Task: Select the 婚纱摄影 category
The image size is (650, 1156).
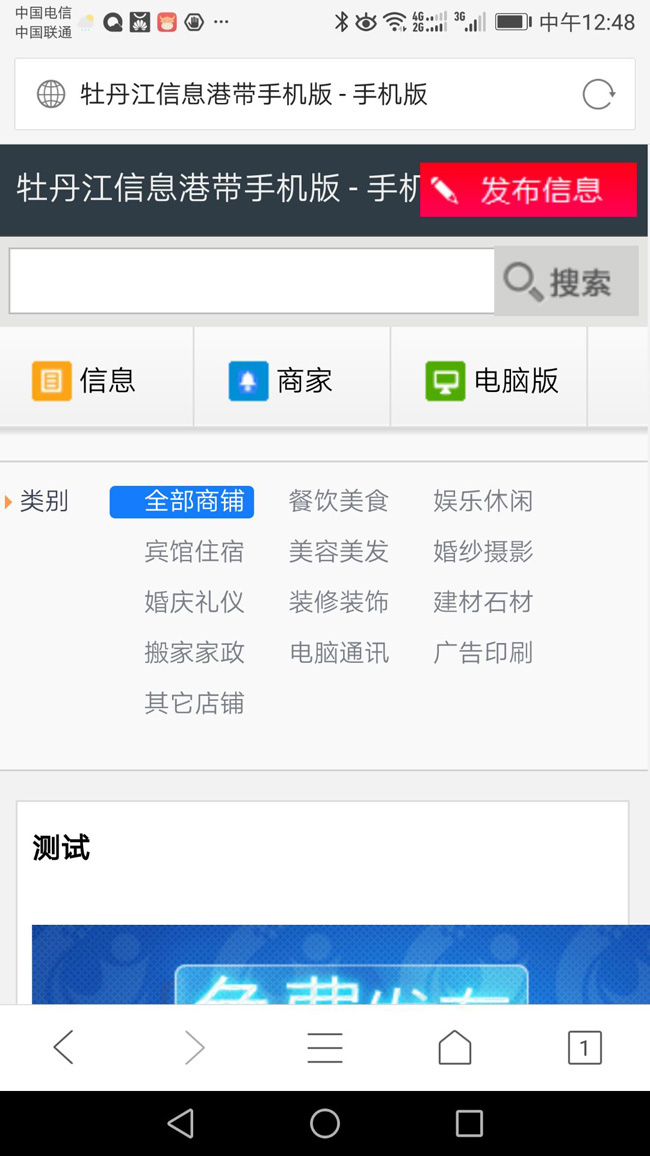Action: click(x=483, y=551)
